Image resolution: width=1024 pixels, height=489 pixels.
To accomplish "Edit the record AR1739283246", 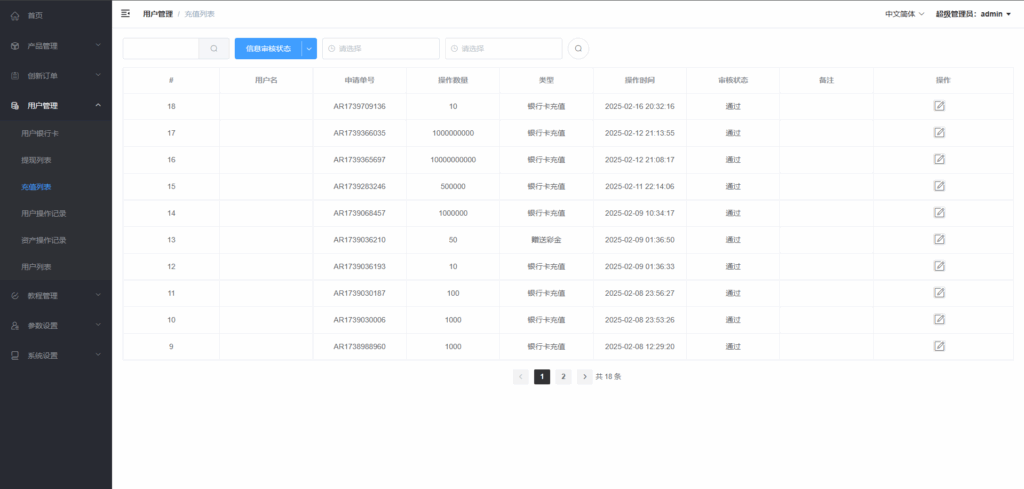I will click(x=939, y=186).
